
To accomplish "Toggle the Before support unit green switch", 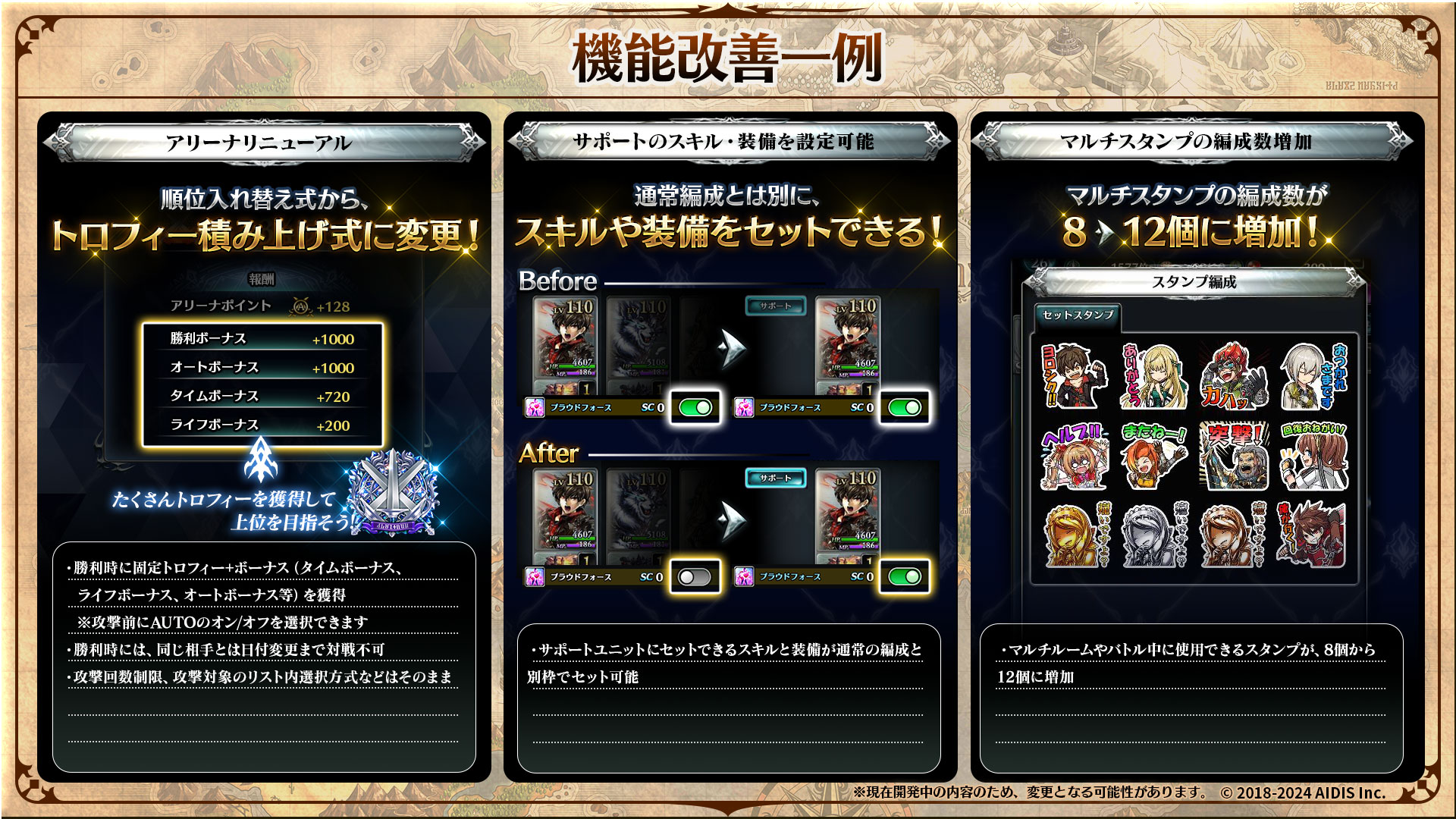I will (904, 407).
